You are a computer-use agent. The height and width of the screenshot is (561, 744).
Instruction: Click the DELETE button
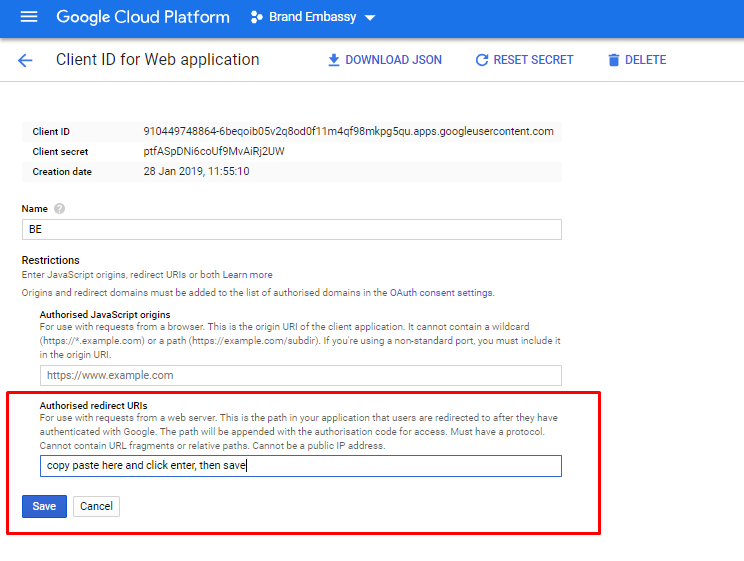click(637, 60)
